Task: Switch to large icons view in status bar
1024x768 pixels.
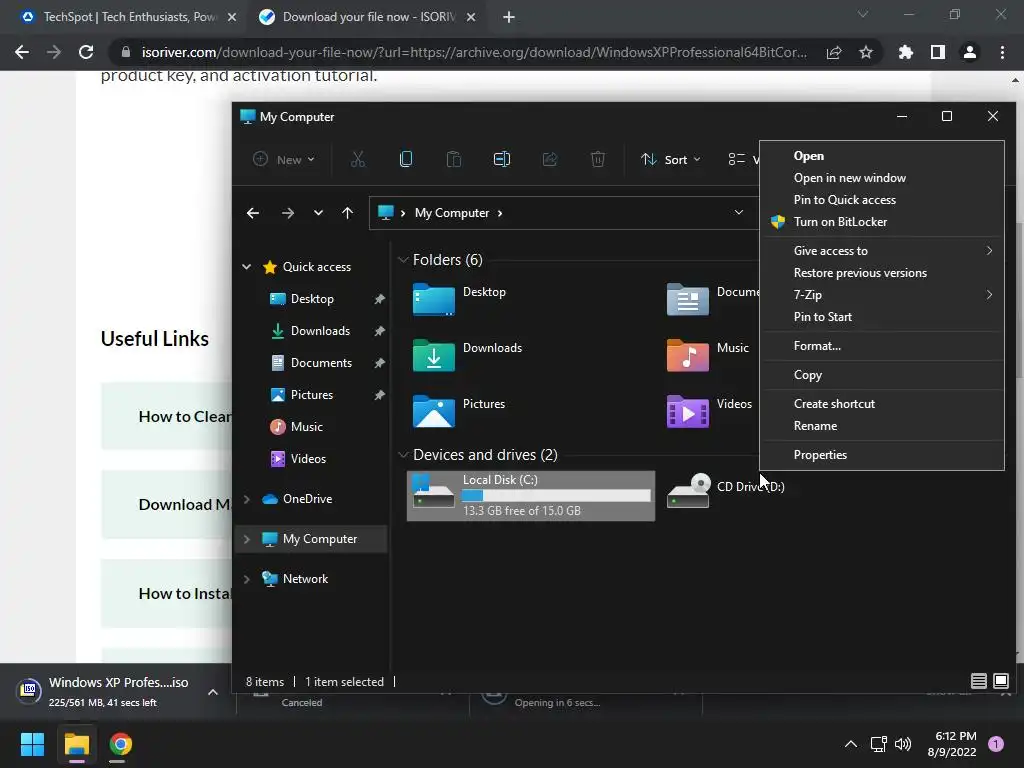Action: (x=1000, y=681)
